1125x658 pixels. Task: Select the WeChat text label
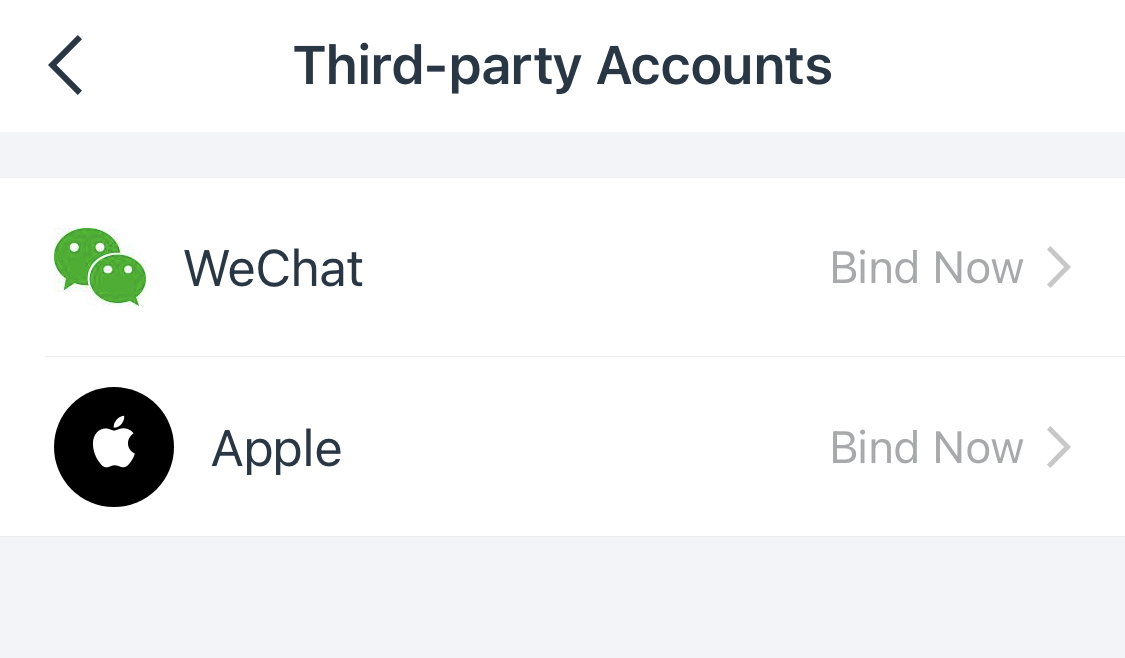[273, 268]
